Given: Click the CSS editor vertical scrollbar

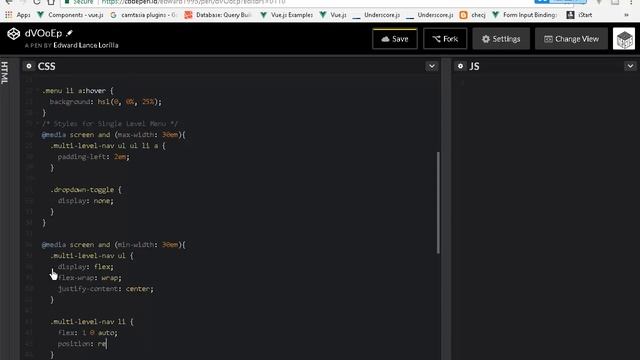Looking at the screenshot, I should [x=438, y=202].
